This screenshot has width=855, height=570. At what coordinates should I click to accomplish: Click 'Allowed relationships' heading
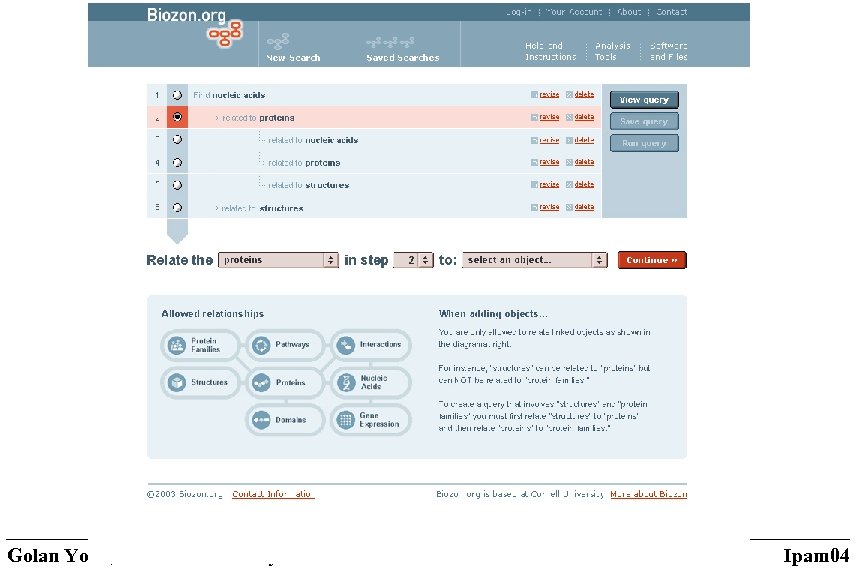click(x=213, y=314)
